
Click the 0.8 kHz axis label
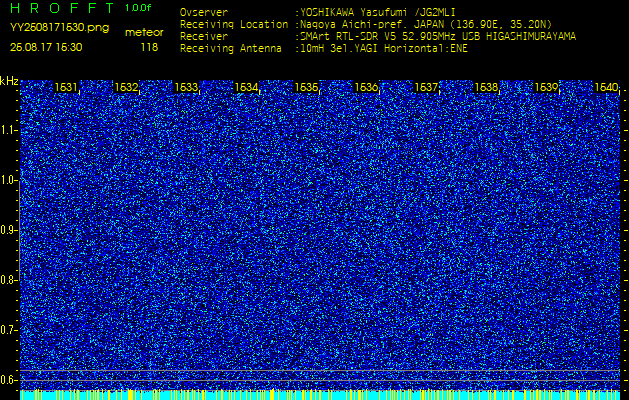pos(7,280)
